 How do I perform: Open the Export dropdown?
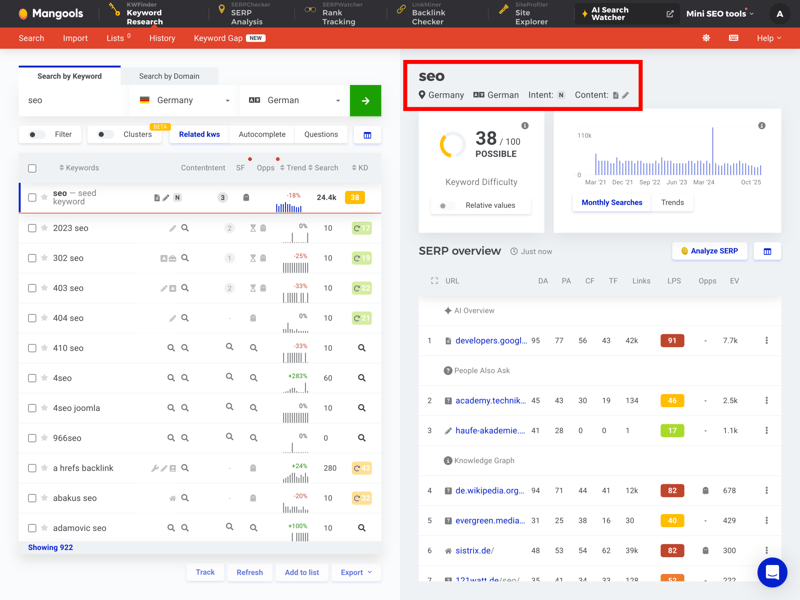pos(355,572)
